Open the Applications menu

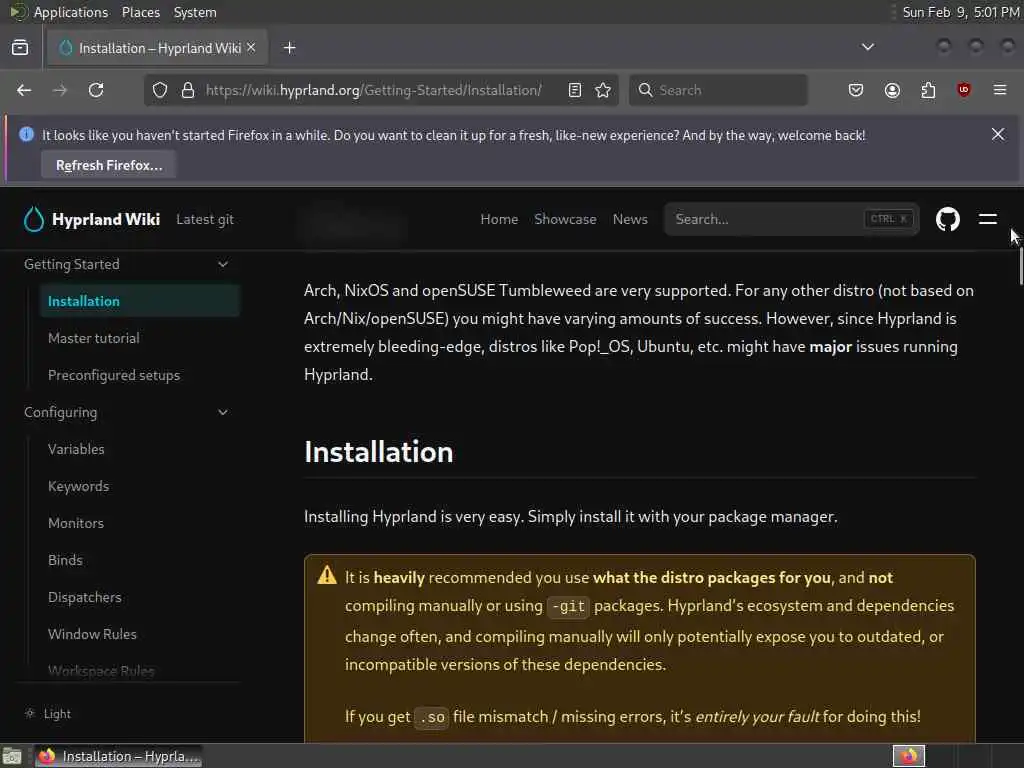tap(71, 12)
